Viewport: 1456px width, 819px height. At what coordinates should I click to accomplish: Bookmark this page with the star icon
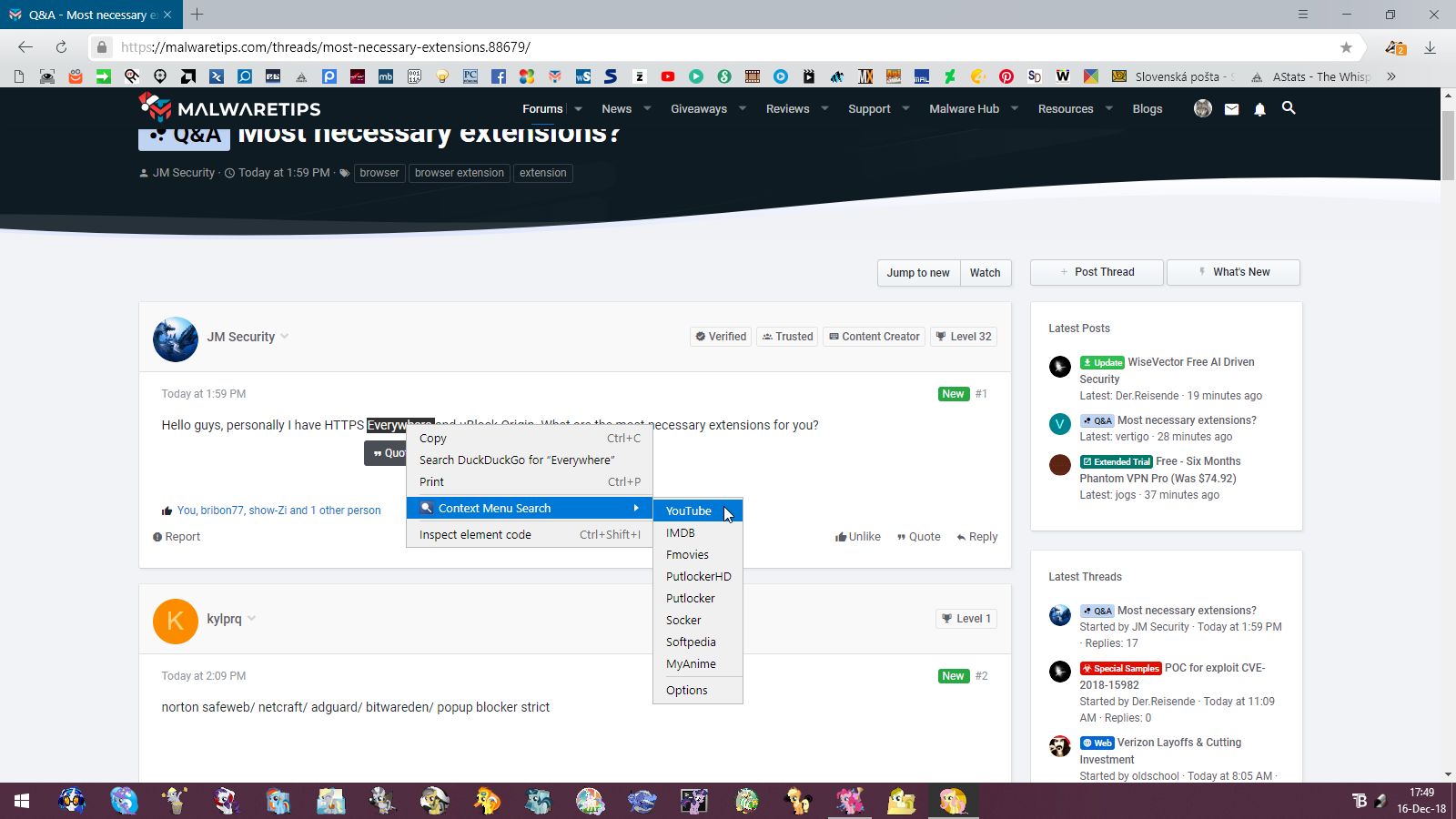[x=1346, y=47]
